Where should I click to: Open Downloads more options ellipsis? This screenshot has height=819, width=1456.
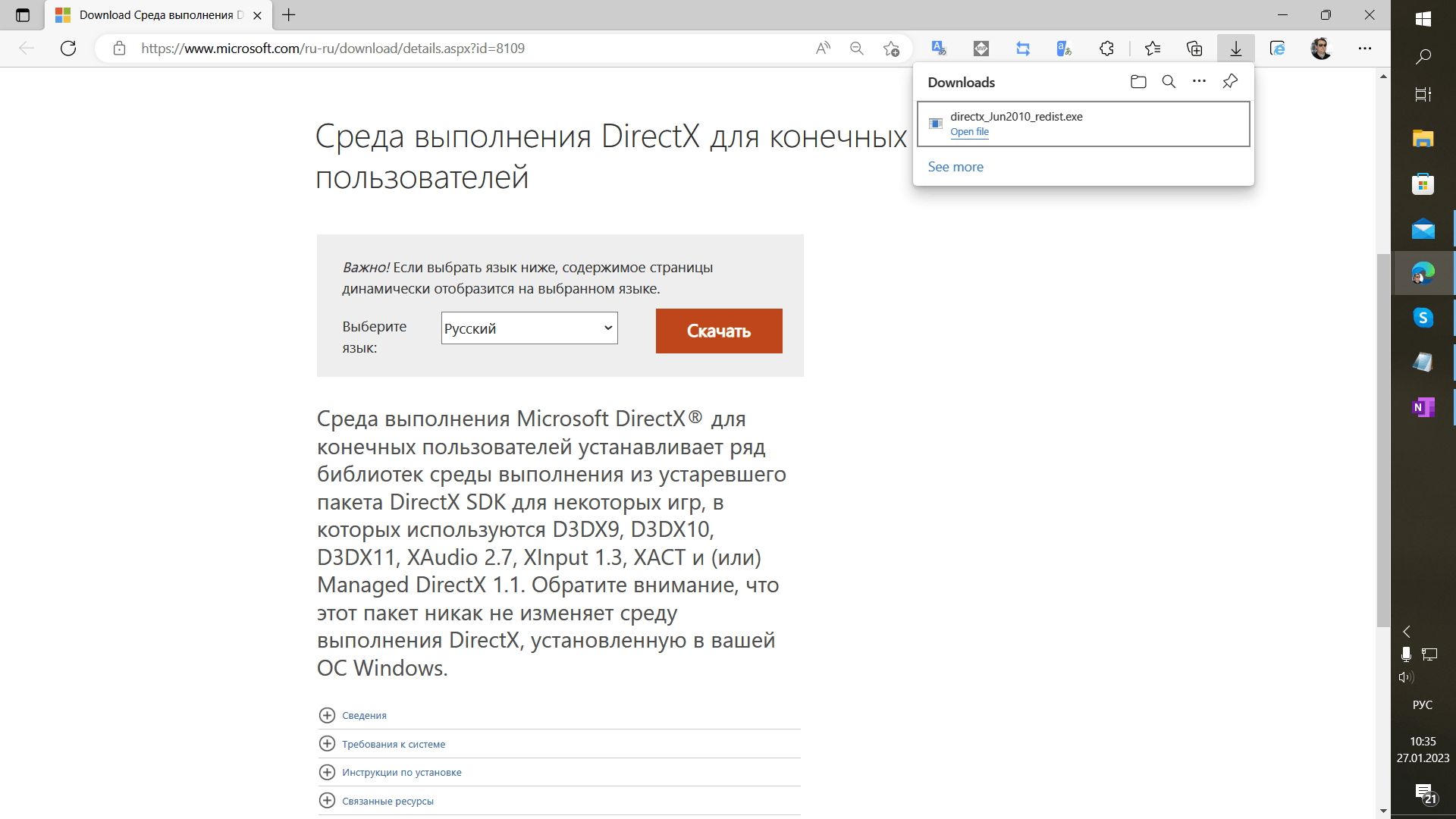[x=1199, y=81]
